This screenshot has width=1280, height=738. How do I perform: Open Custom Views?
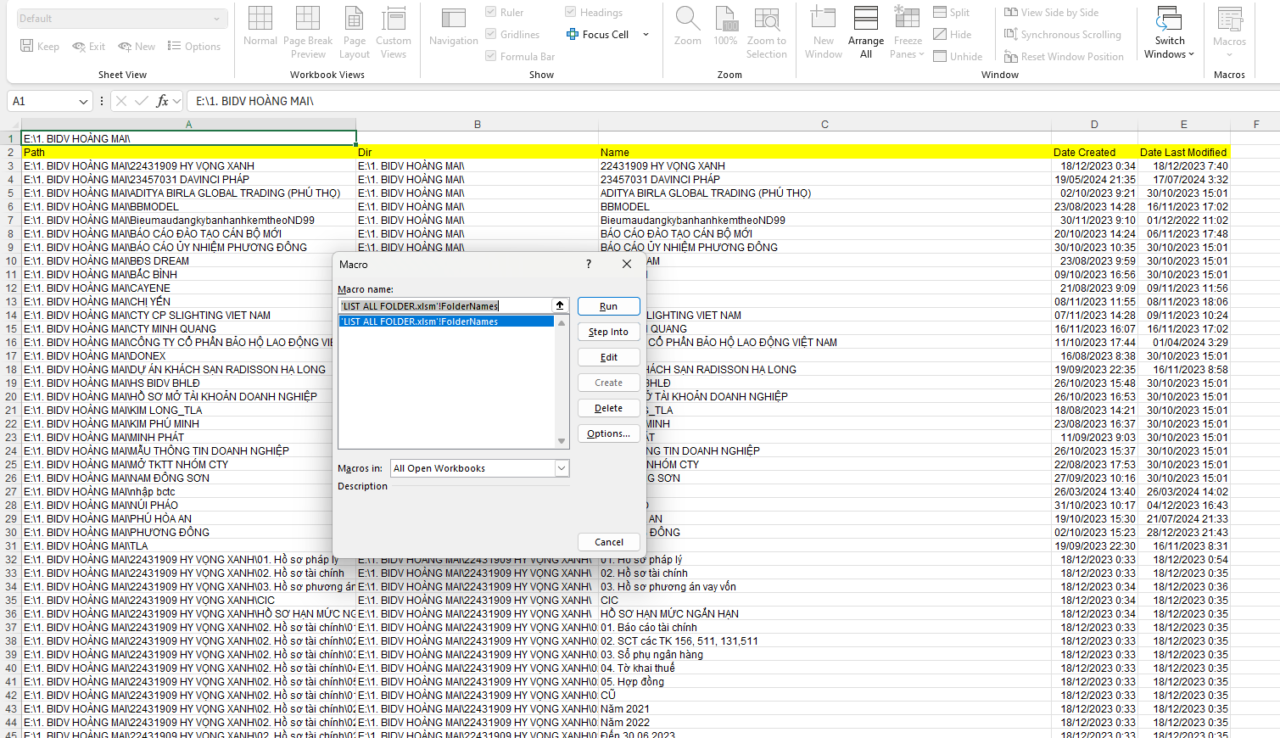pos(393,32)
